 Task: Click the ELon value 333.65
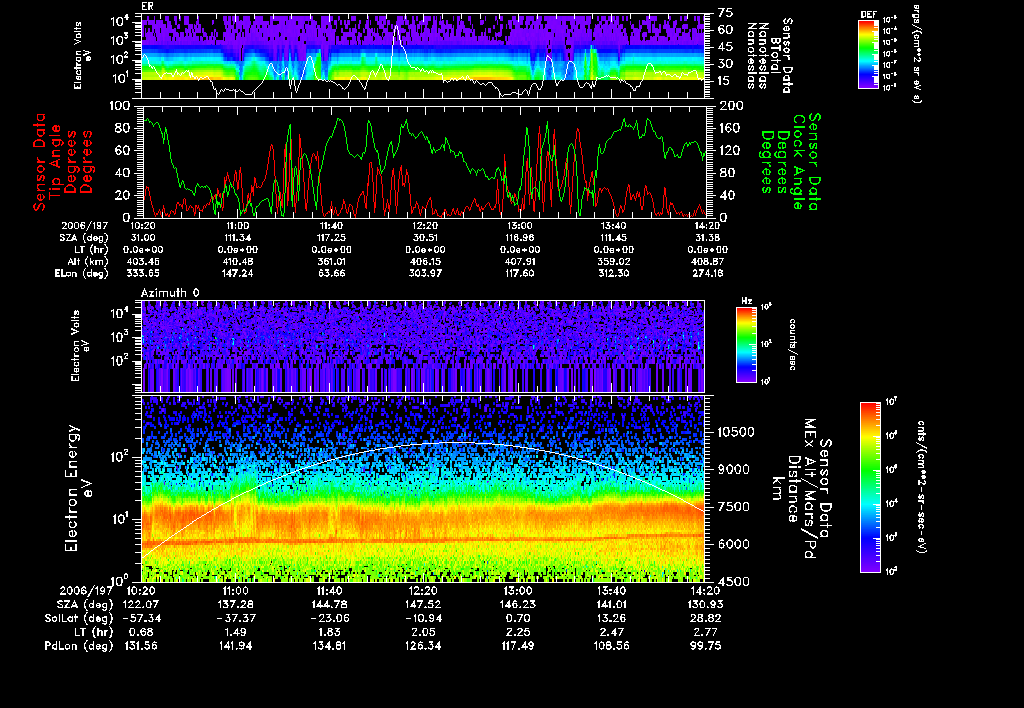pos(143,274)
